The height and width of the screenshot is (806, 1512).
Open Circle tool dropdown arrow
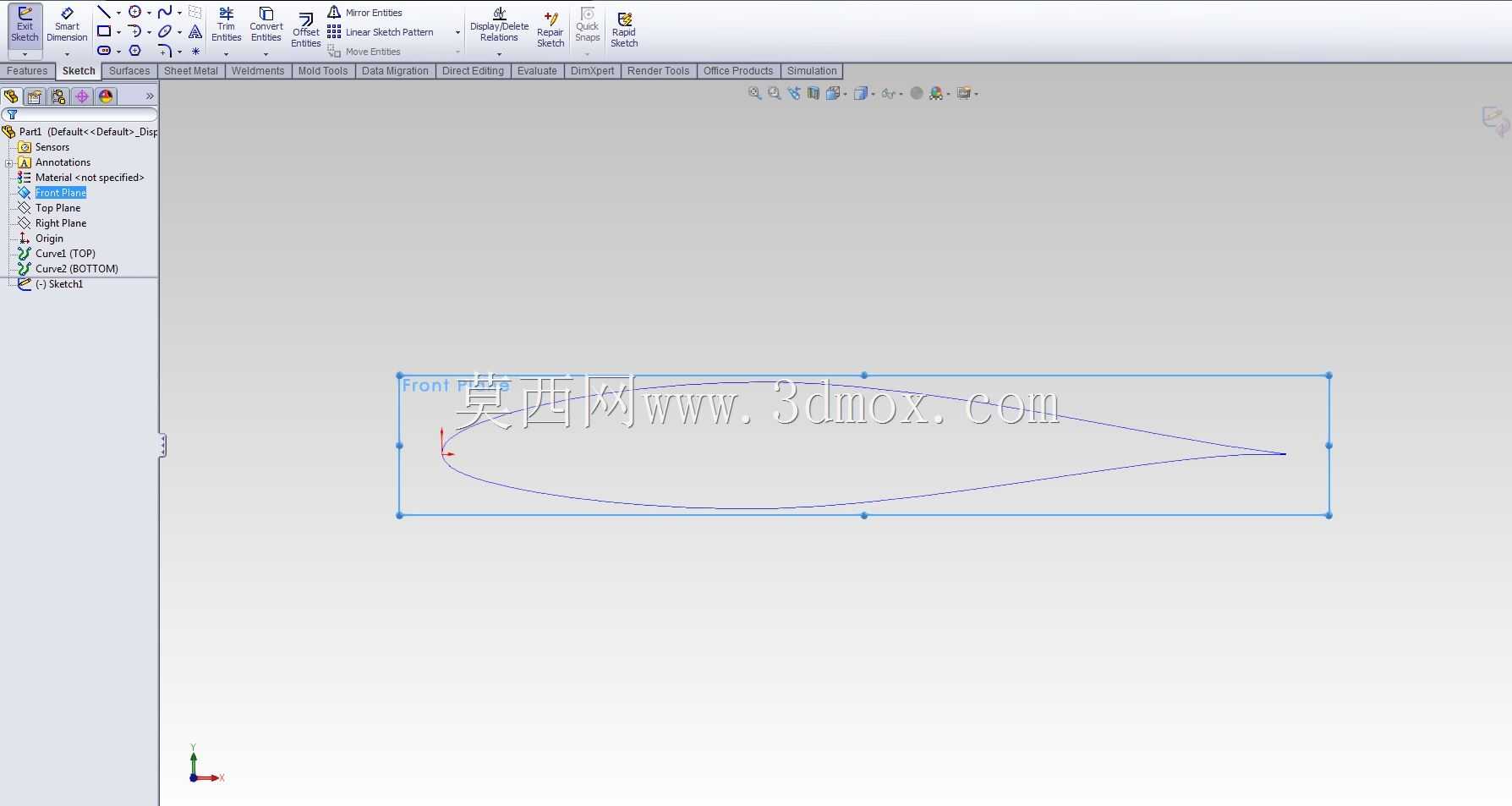[149, 13]
